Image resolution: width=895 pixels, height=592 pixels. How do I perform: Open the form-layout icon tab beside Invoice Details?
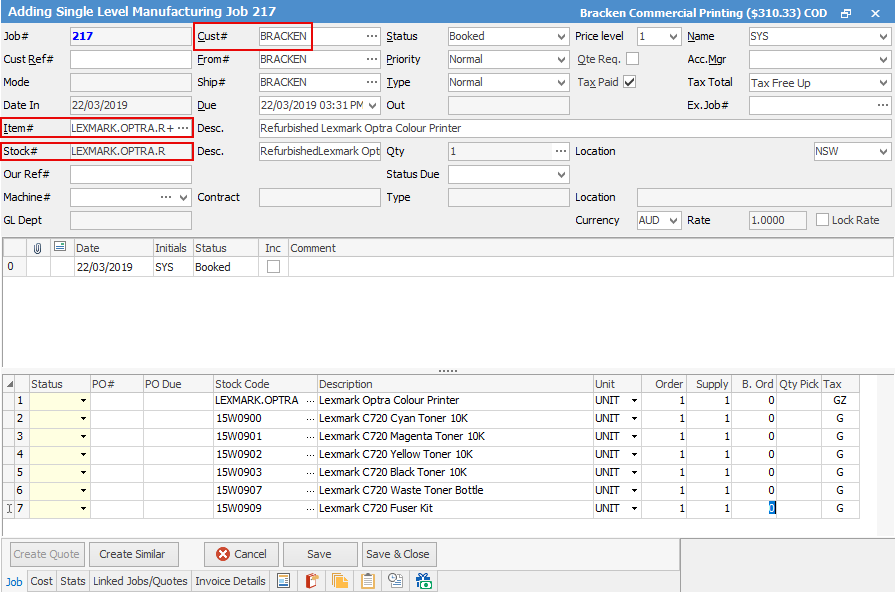coord(283,581)
